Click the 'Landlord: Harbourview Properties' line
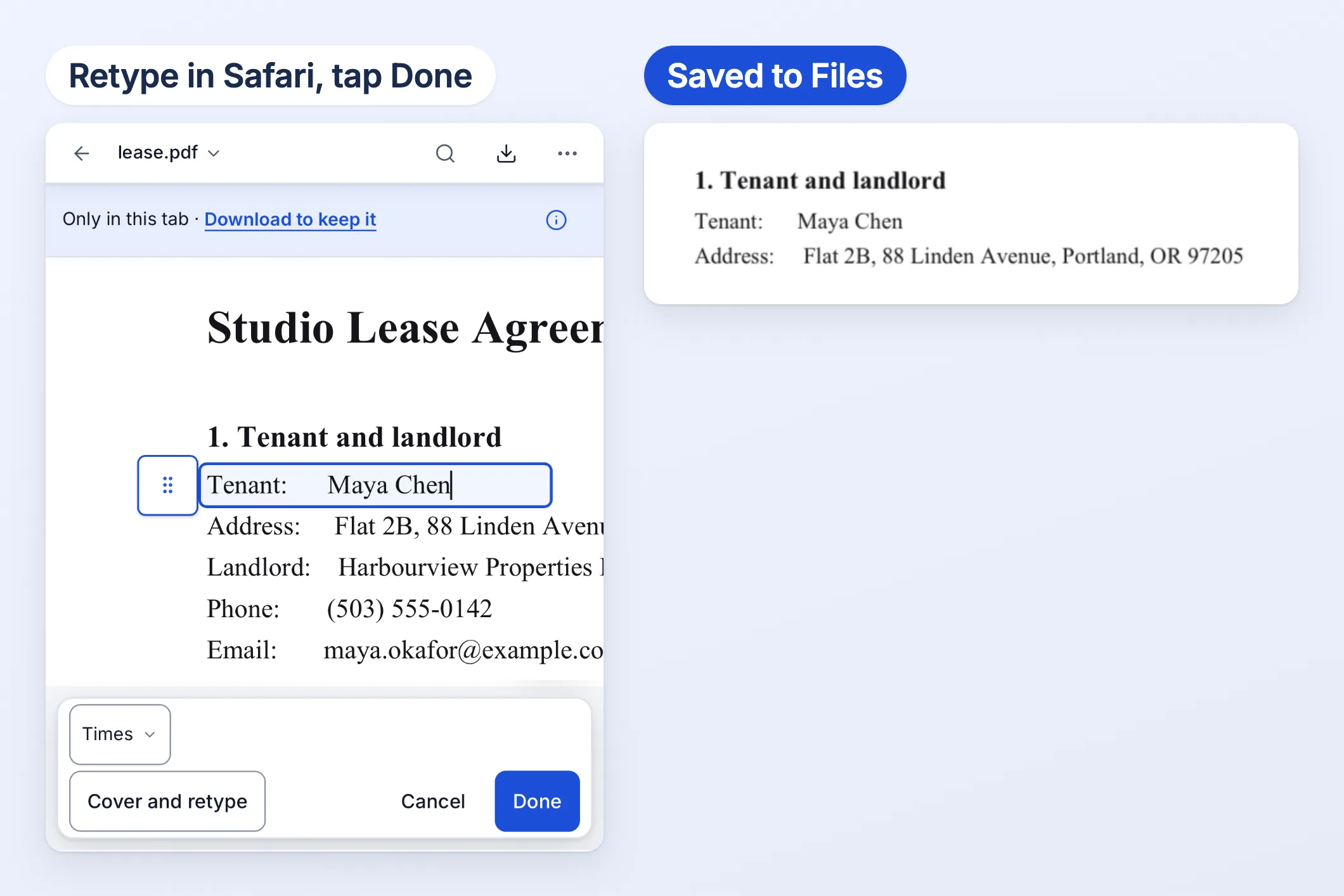The height and width of the screenshot is (896, 1344). point(405,568)
